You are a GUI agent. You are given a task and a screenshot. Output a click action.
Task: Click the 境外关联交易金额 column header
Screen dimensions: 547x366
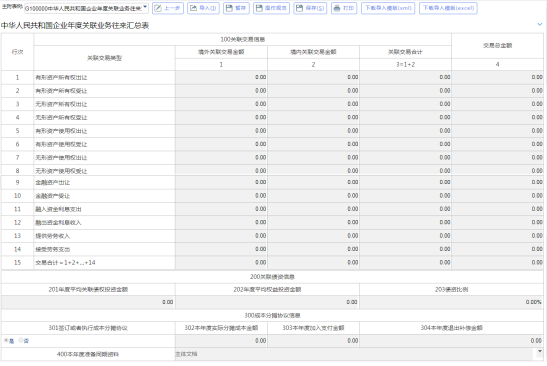(221, 52)
